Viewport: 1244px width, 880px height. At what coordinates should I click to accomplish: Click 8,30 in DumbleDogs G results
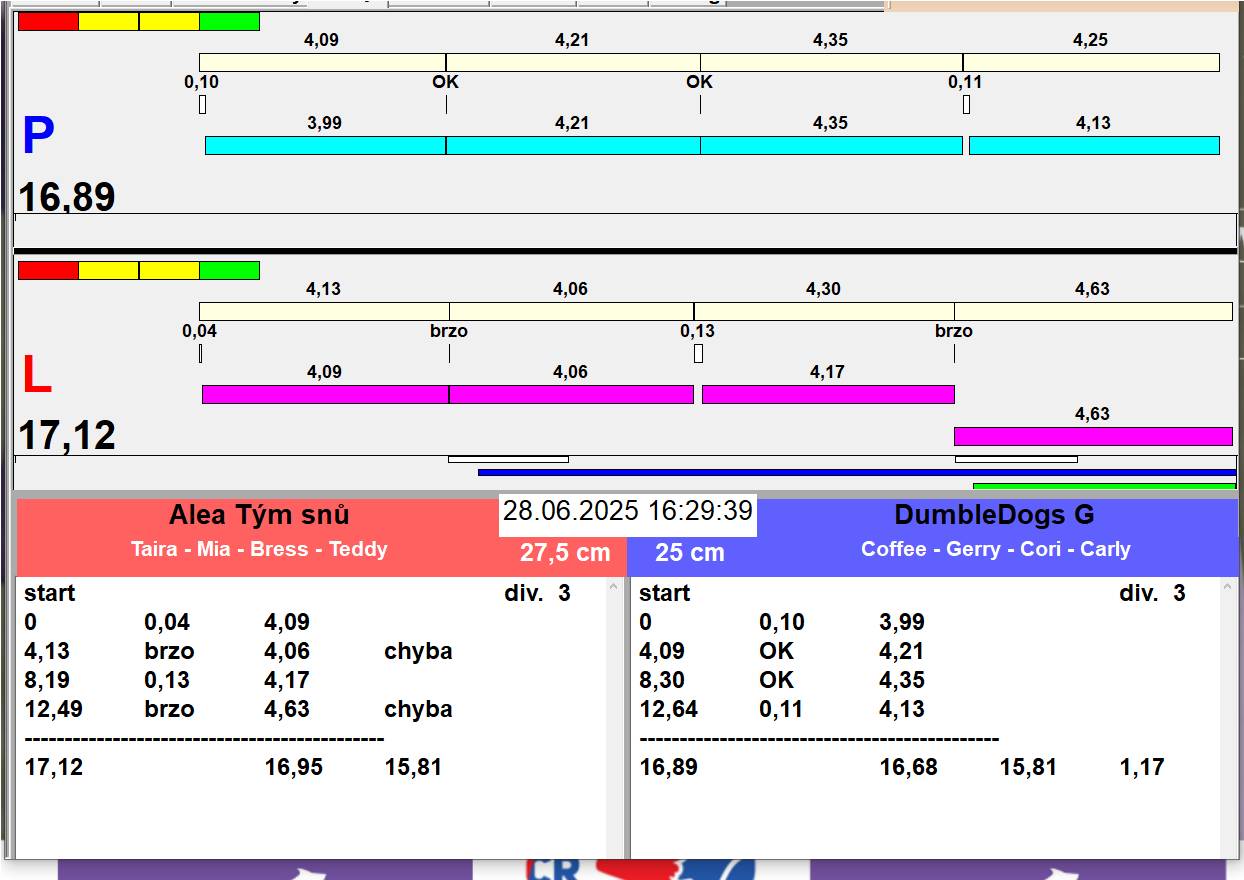pos(662,680)
